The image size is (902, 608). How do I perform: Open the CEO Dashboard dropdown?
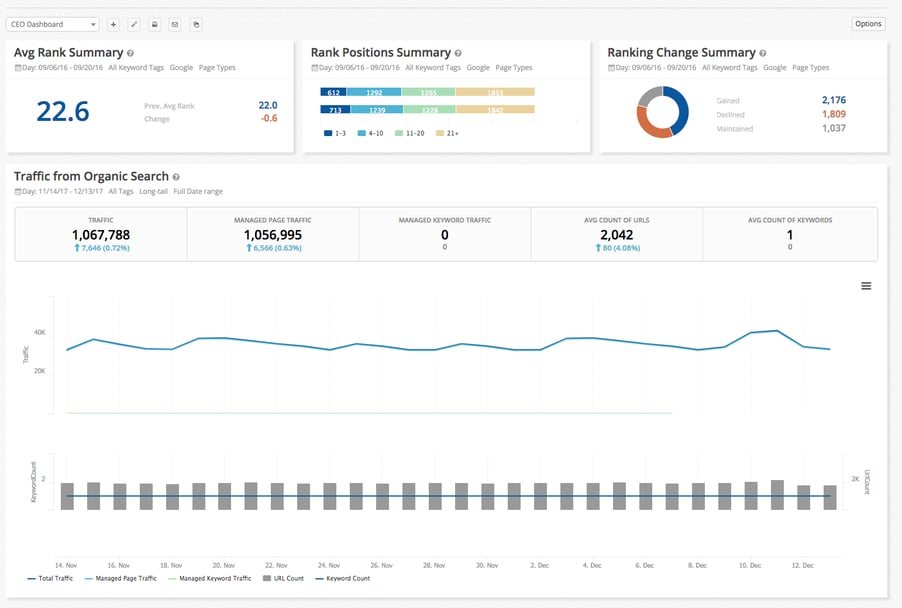[52, 24]
